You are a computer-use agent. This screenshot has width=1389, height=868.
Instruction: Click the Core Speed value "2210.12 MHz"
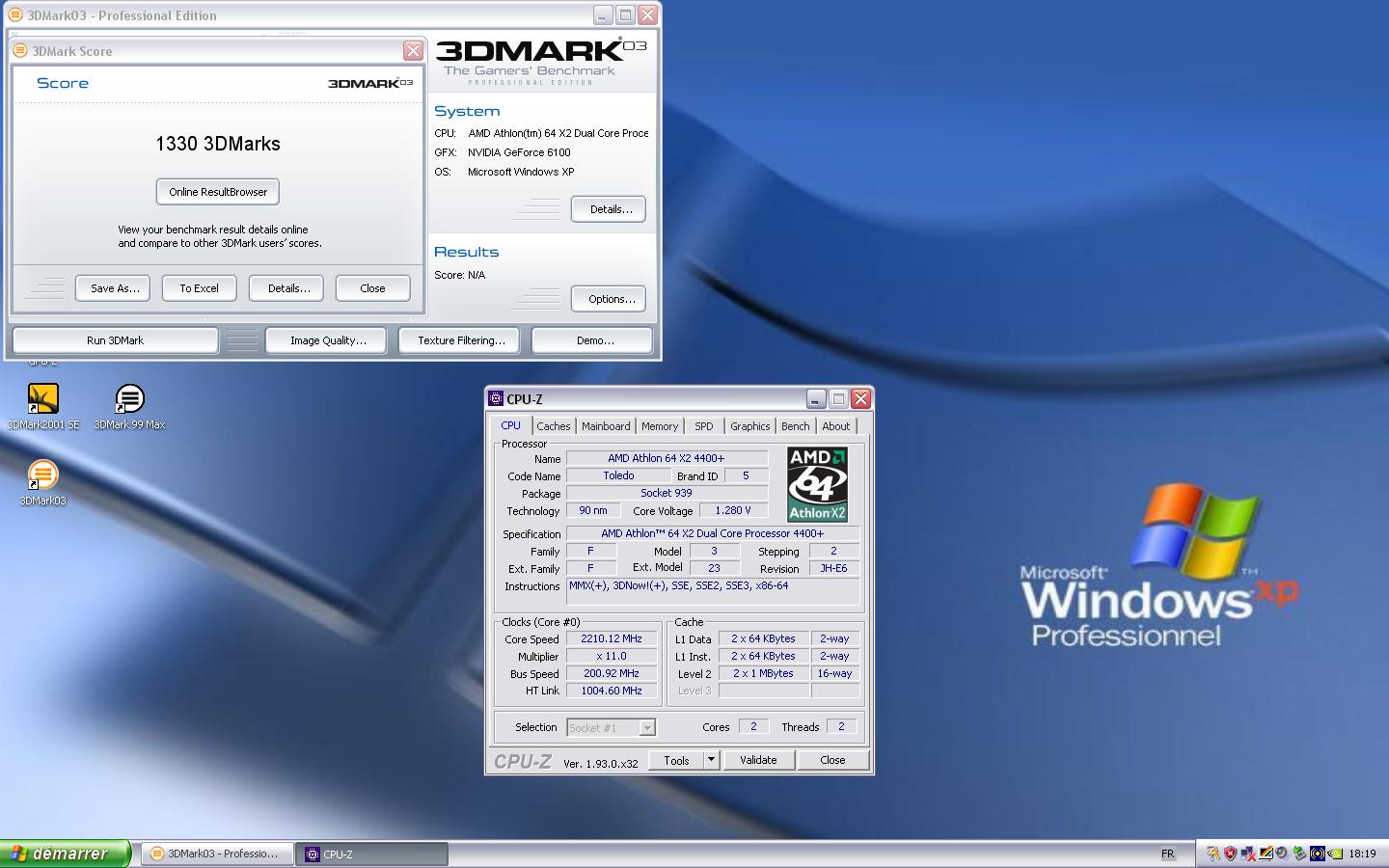click(612, 638)
